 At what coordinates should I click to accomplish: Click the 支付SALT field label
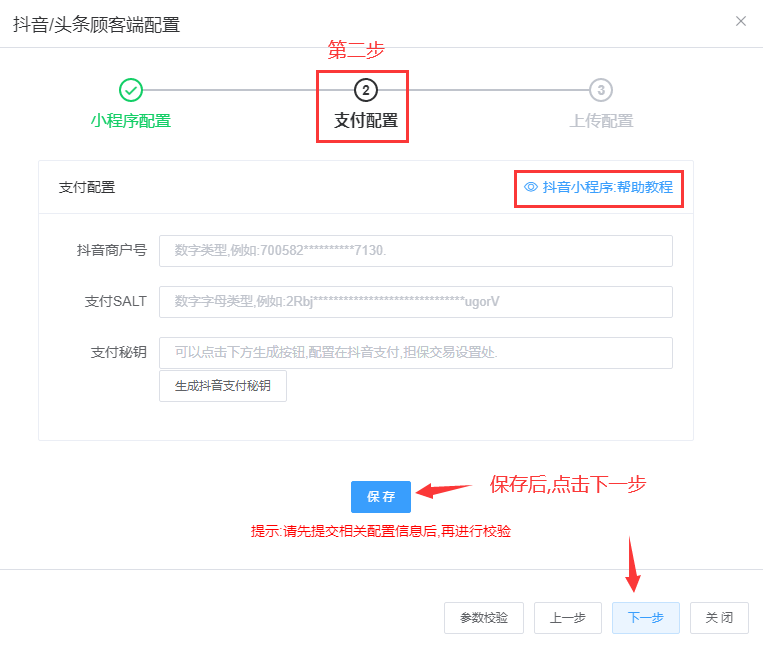point(116,302)
